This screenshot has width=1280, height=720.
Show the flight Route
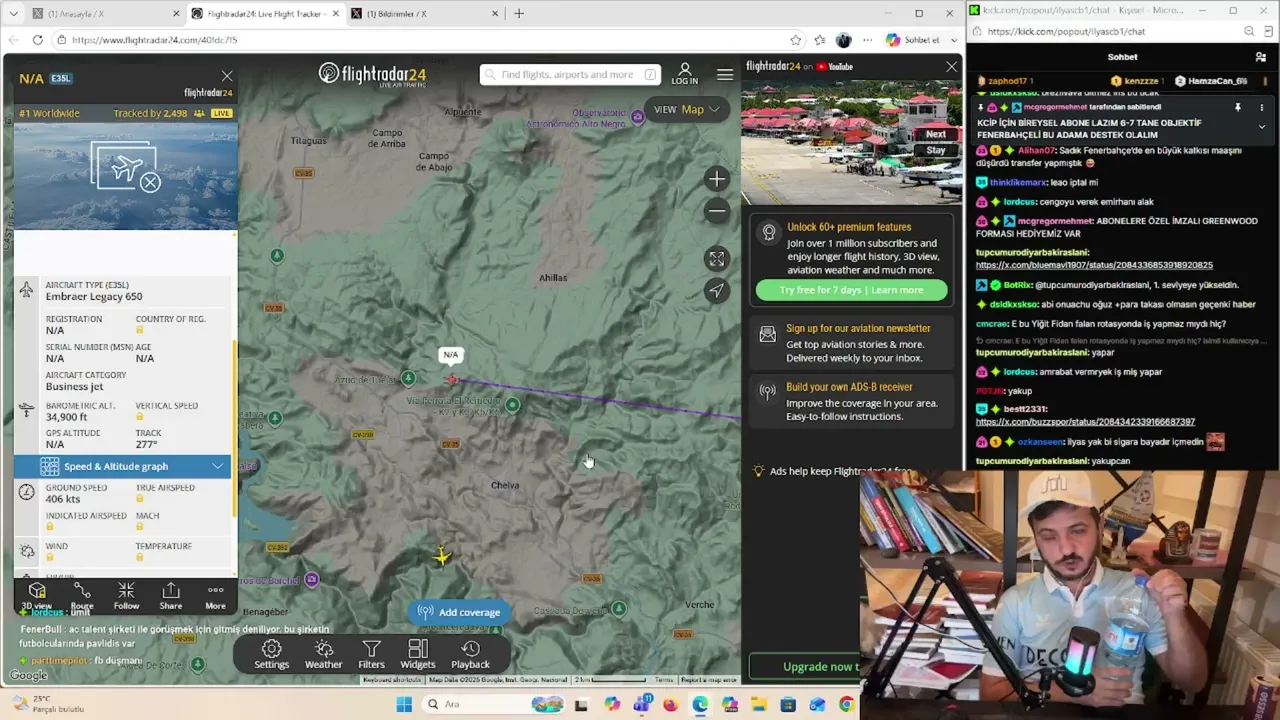click(x=82, y=595)
